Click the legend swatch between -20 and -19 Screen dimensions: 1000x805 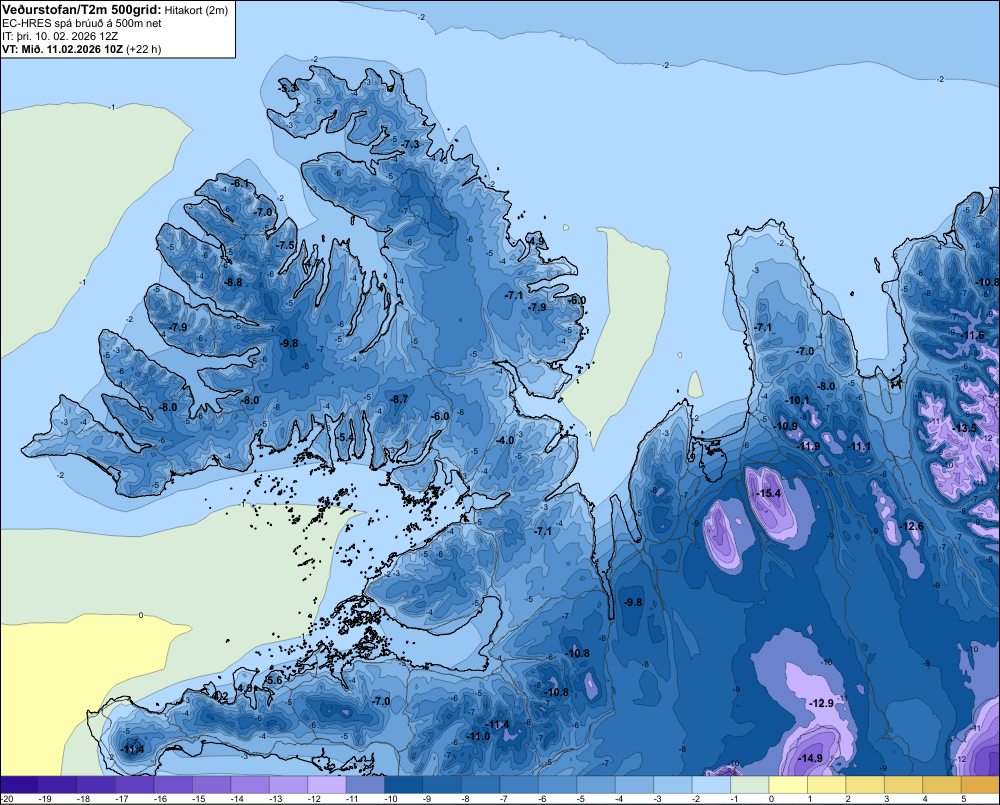coord(20,785)
